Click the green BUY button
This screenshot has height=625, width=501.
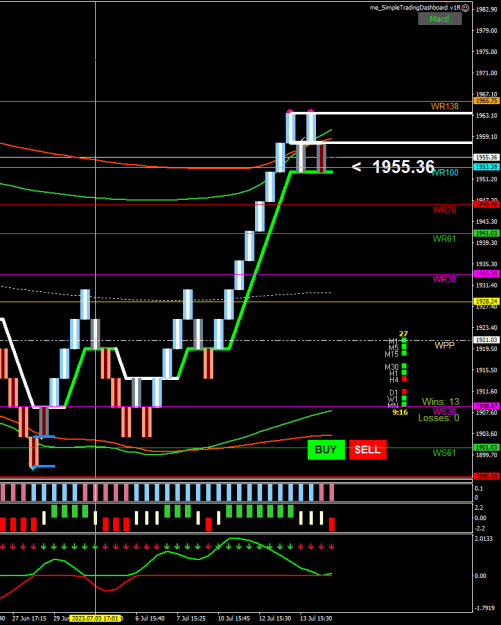(x=326, y=450)
